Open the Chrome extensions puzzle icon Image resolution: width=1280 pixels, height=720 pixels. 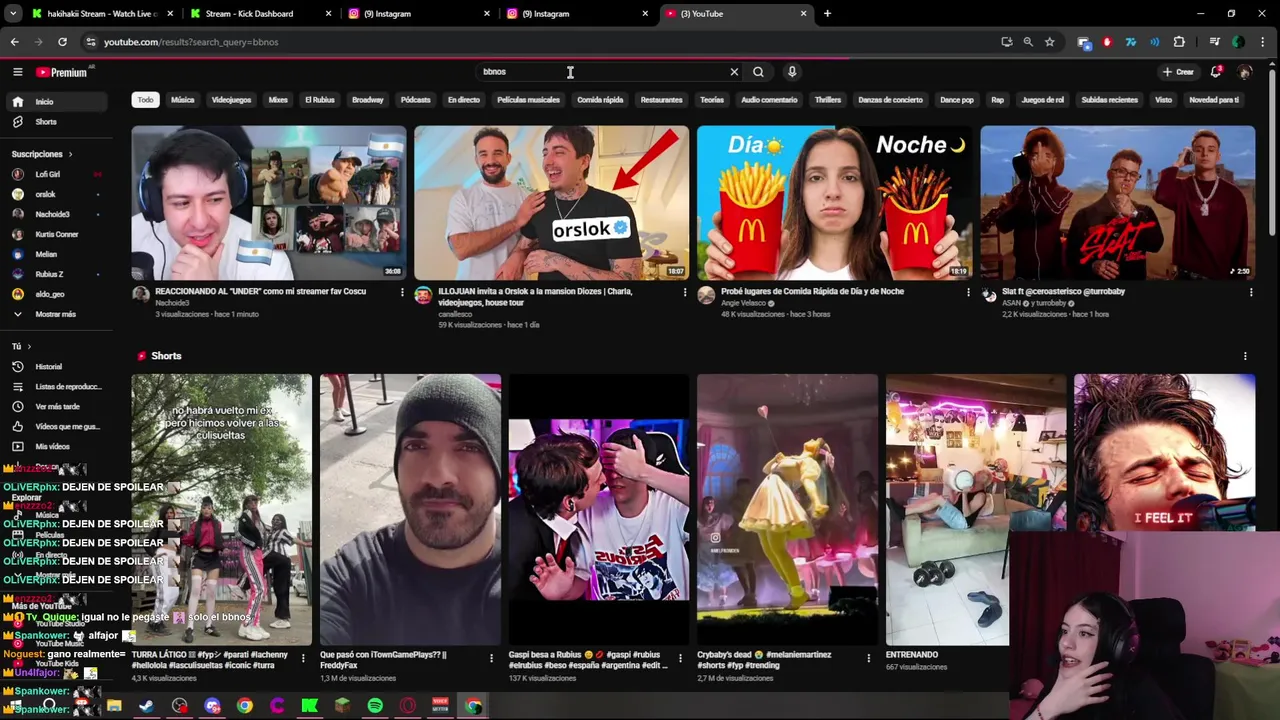tap(1179, 42)
